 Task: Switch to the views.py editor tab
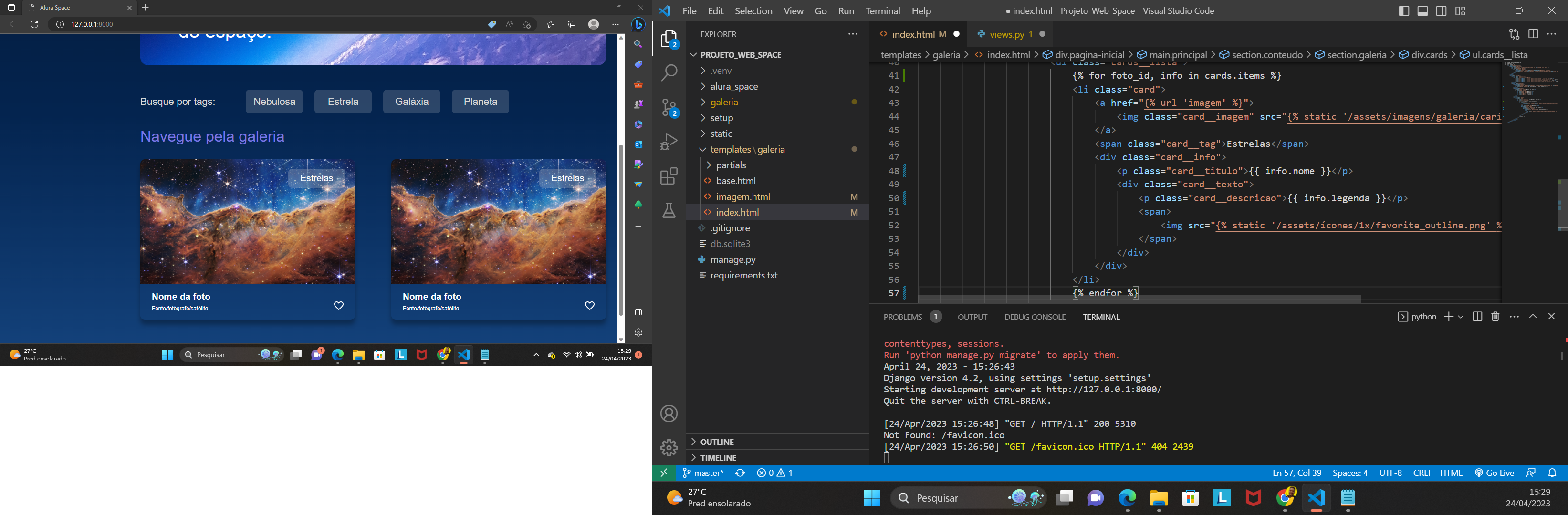pos(1006,34)
